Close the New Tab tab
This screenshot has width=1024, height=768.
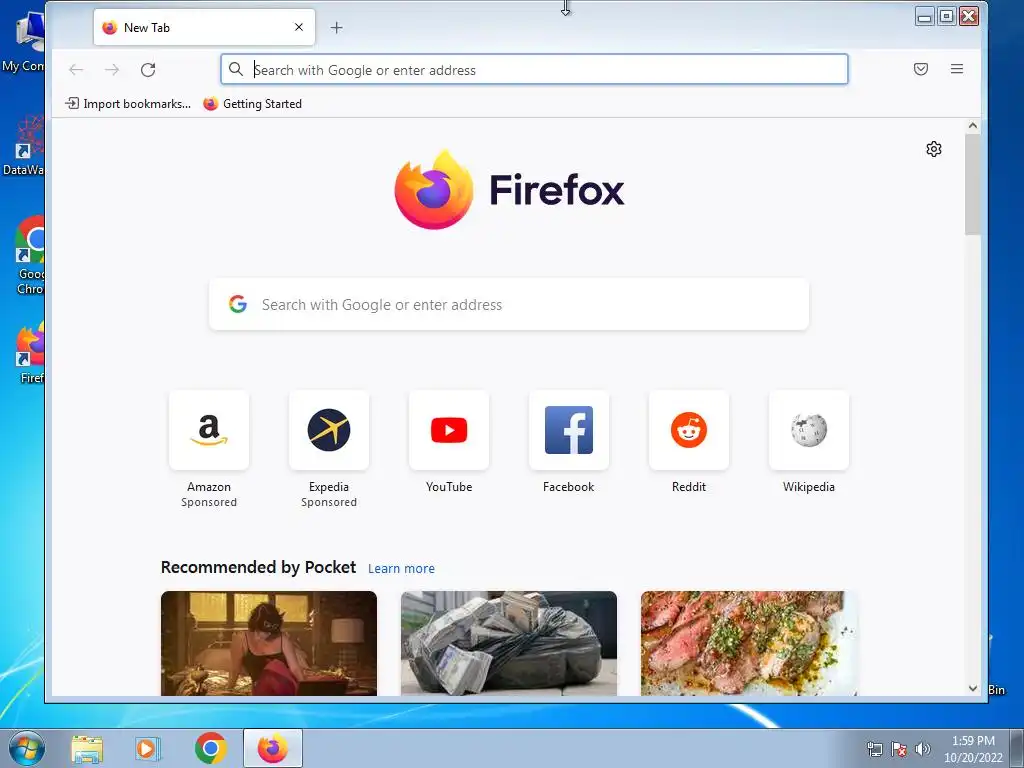298,27
